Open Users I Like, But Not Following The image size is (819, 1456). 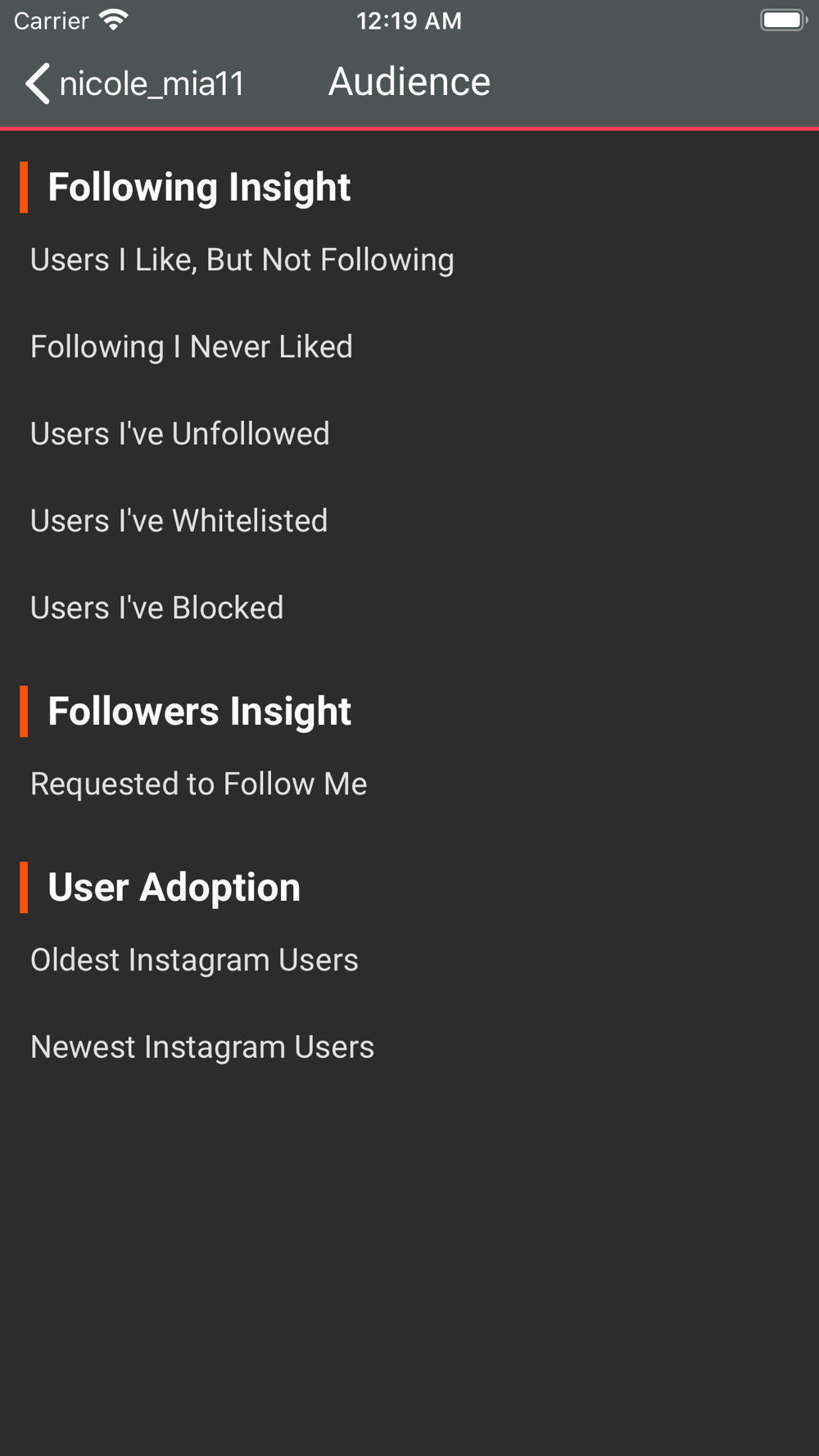pos(242,260)
